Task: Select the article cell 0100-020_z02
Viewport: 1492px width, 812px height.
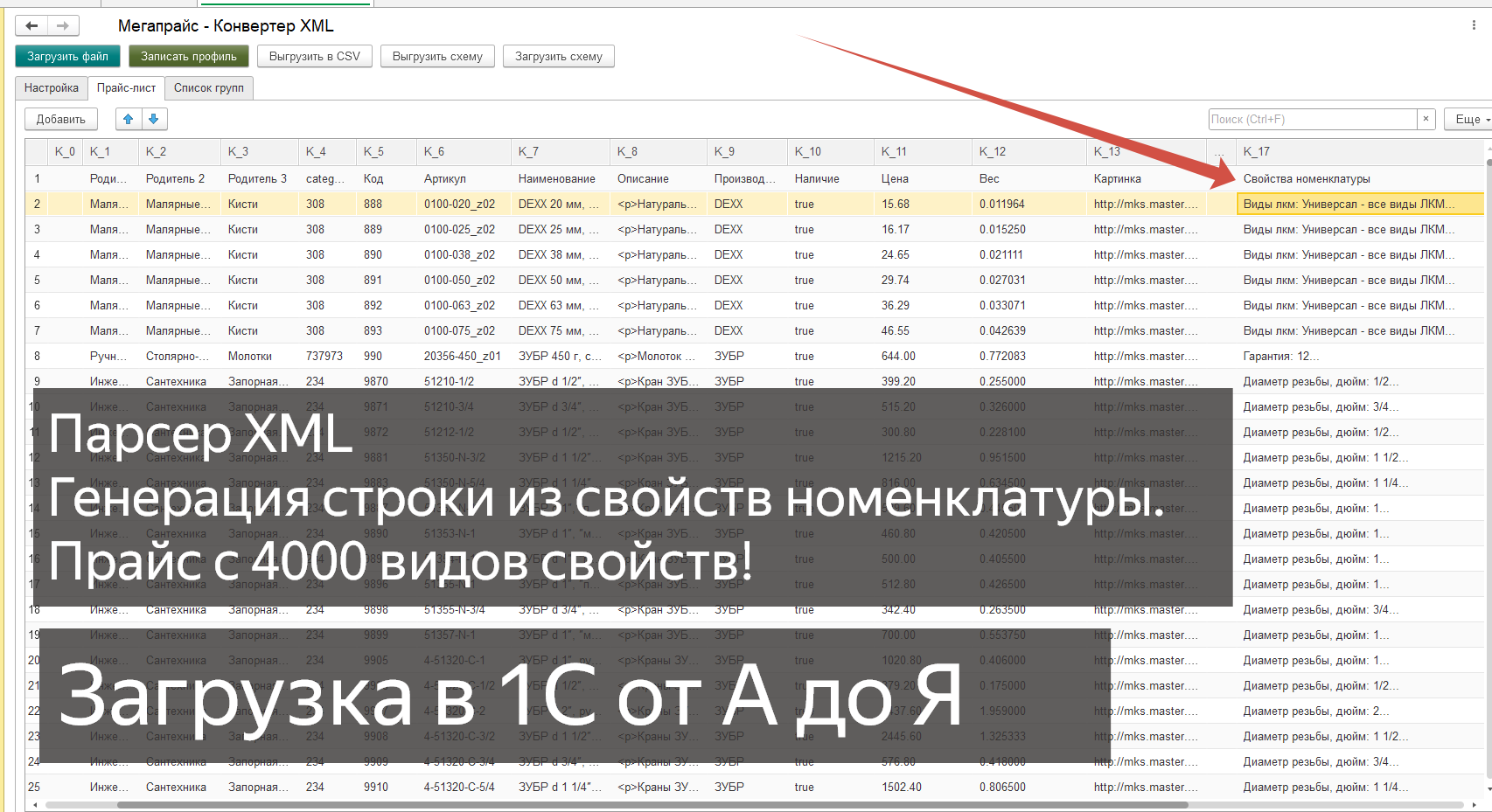Action: click(465, 204)
